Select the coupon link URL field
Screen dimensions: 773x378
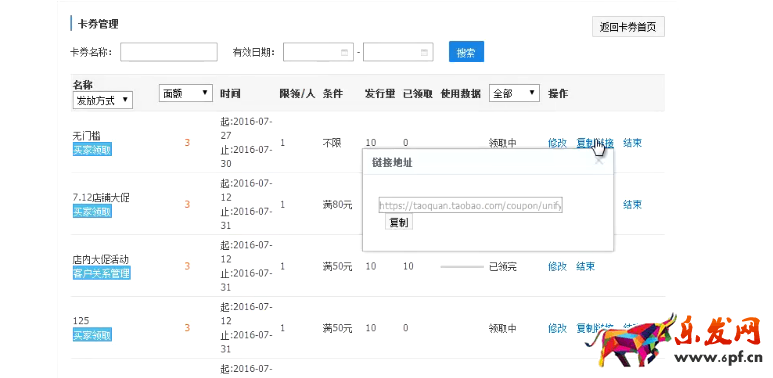pyautogui.click(x=471, y=206)
